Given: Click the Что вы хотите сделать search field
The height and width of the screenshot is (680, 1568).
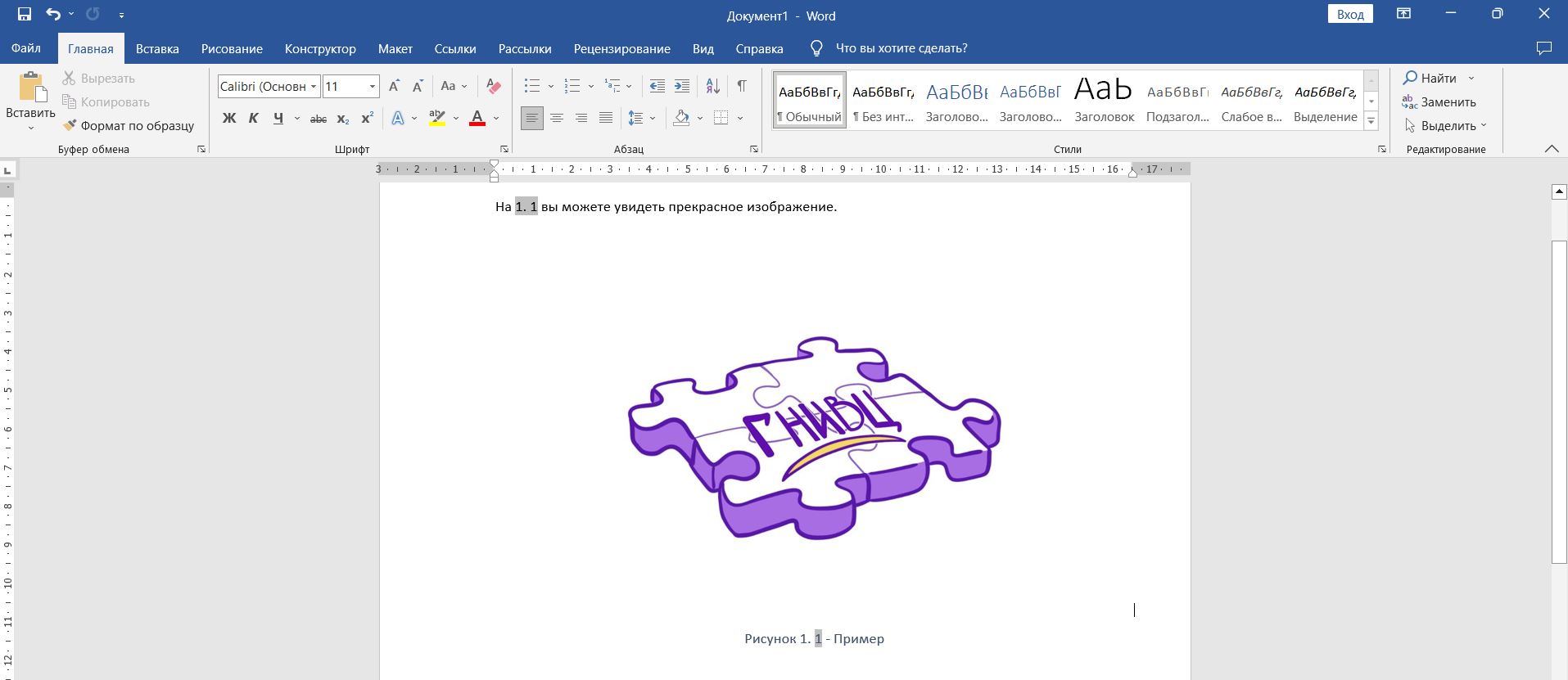Looking at the screenshot, I should (901, 48).
